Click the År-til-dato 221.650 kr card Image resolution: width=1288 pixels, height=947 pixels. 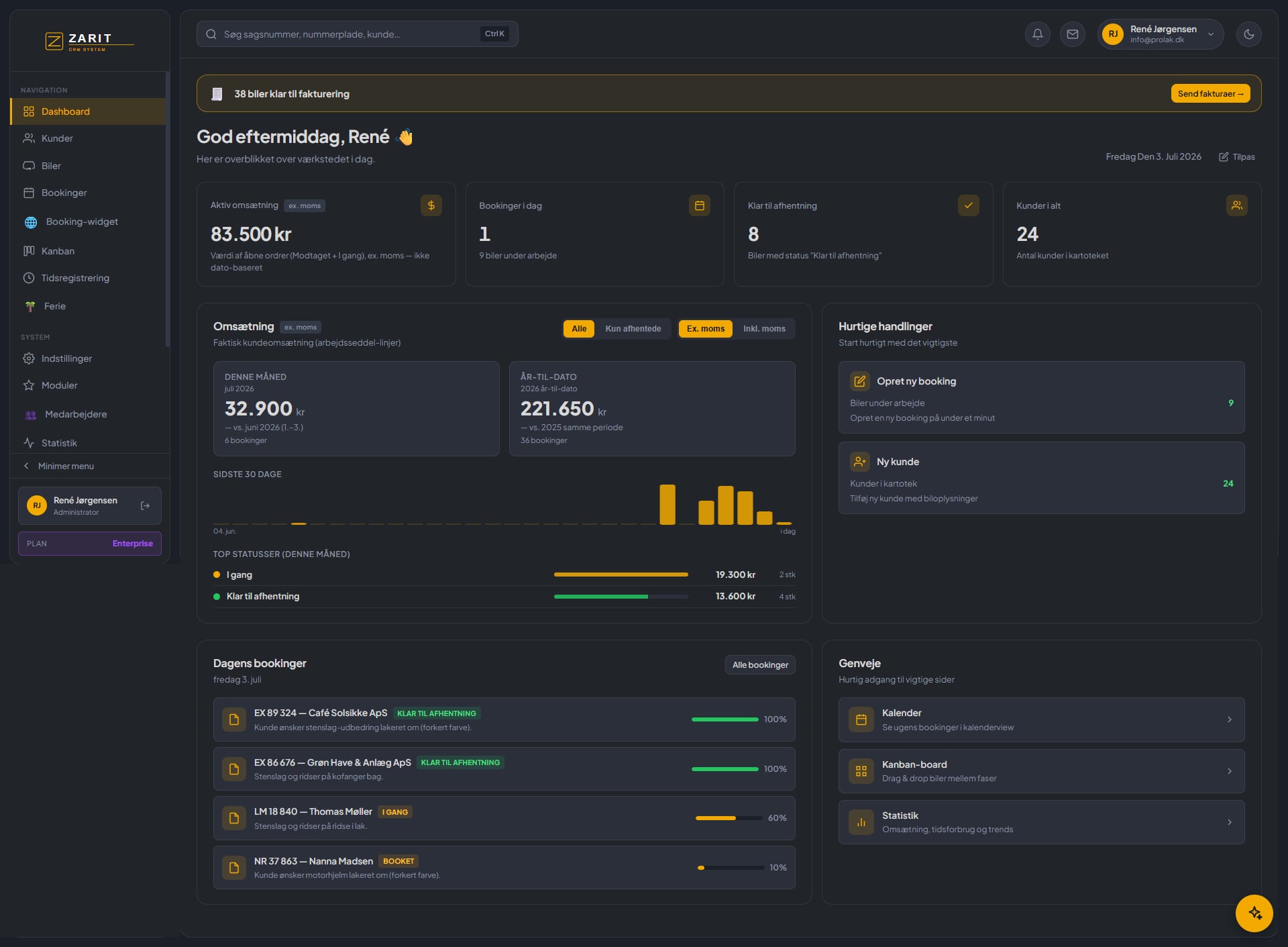[x=652, y=409]
